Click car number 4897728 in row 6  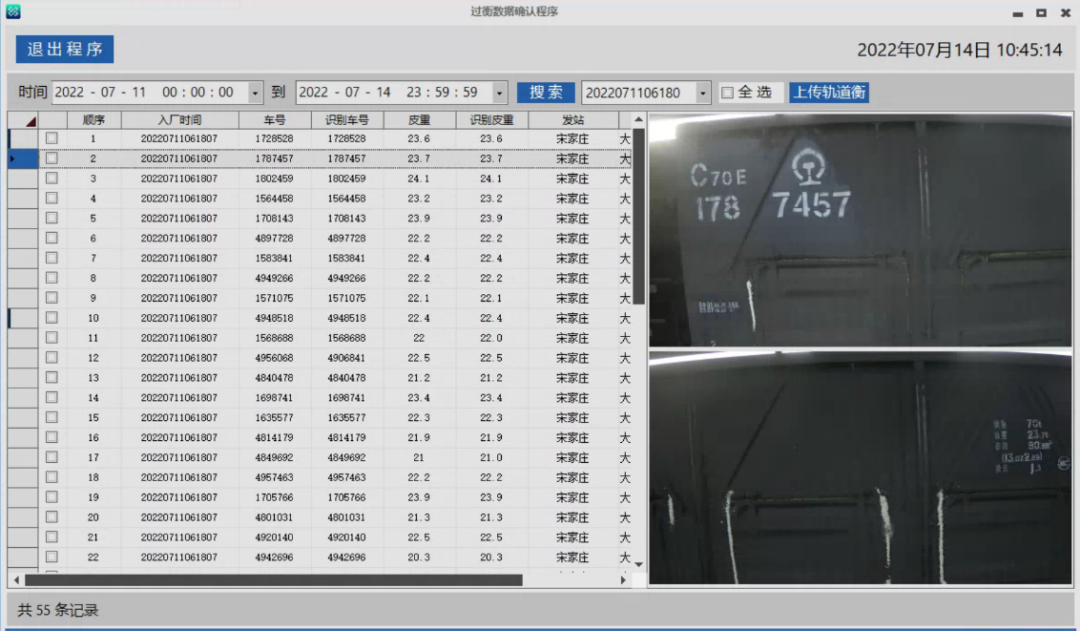pyautogui.click(x=274, y=238)
